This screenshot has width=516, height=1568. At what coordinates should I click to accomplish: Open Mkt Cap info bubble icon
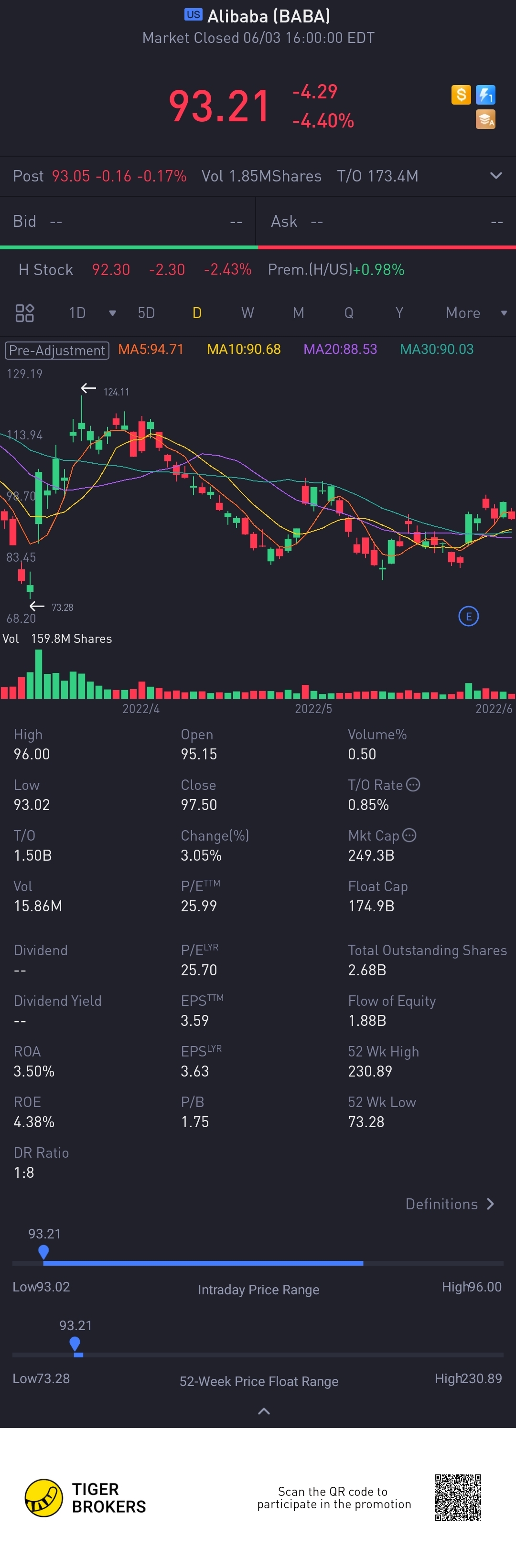click(409, 835)
